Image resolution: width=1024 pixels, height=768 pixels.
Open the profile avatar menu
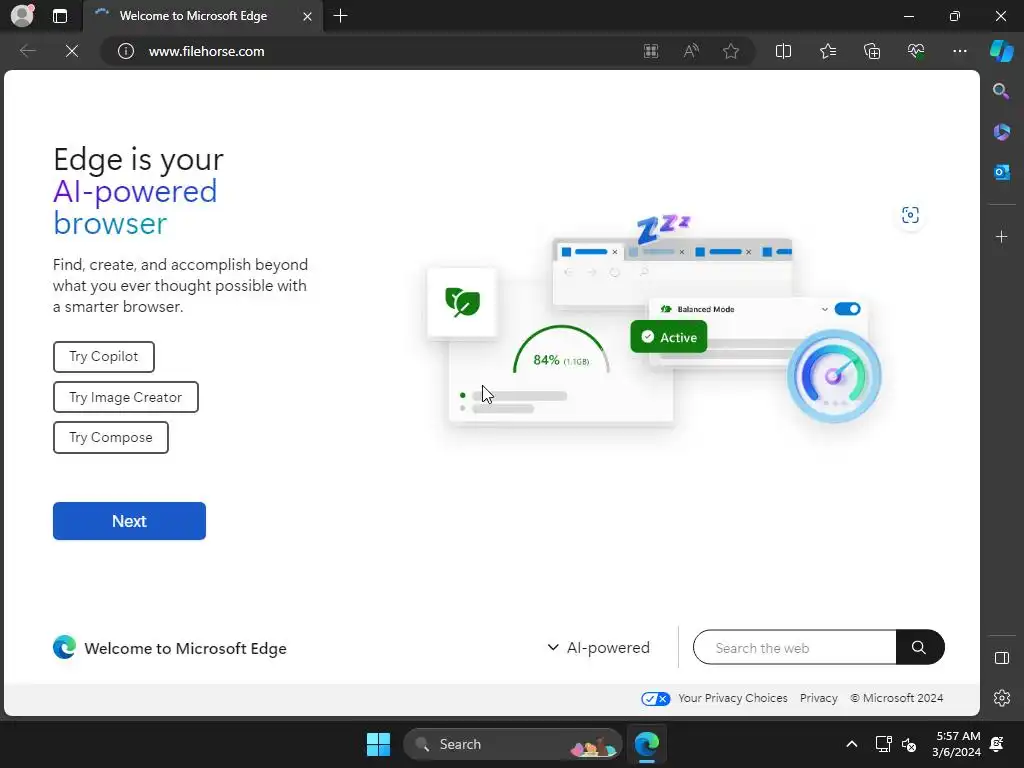22,16
